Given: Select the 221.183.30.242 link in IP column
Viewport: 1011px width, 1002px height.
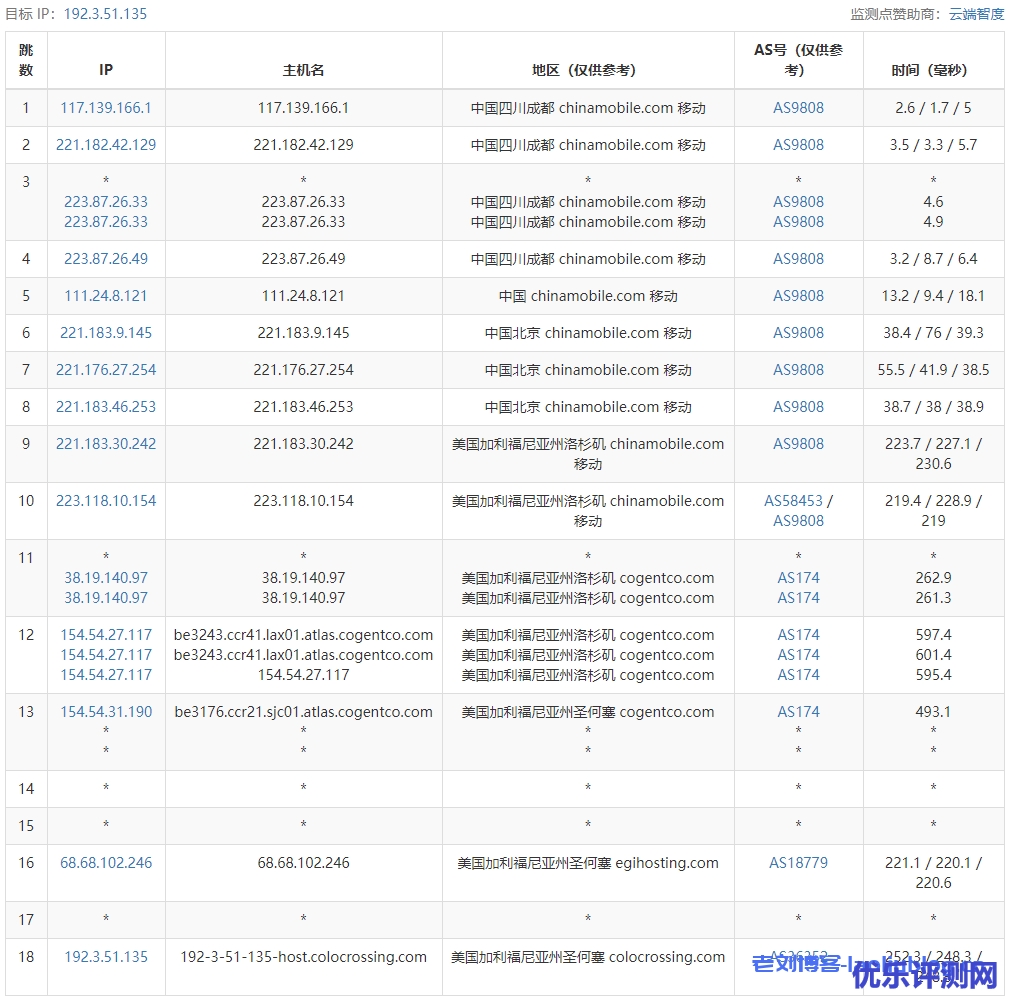Looking at the screenshot, I should click(106, 444).
